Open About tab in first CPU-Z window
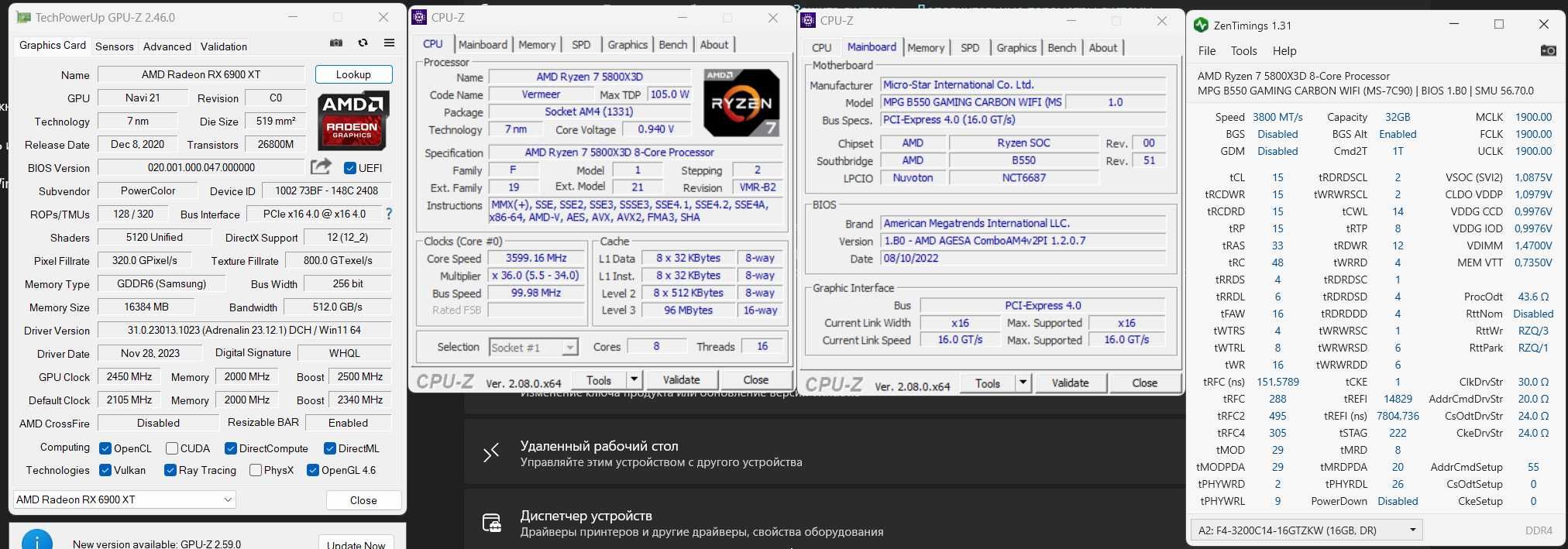Viewport: 1568px width, 549px height. [x=714, y=44]
